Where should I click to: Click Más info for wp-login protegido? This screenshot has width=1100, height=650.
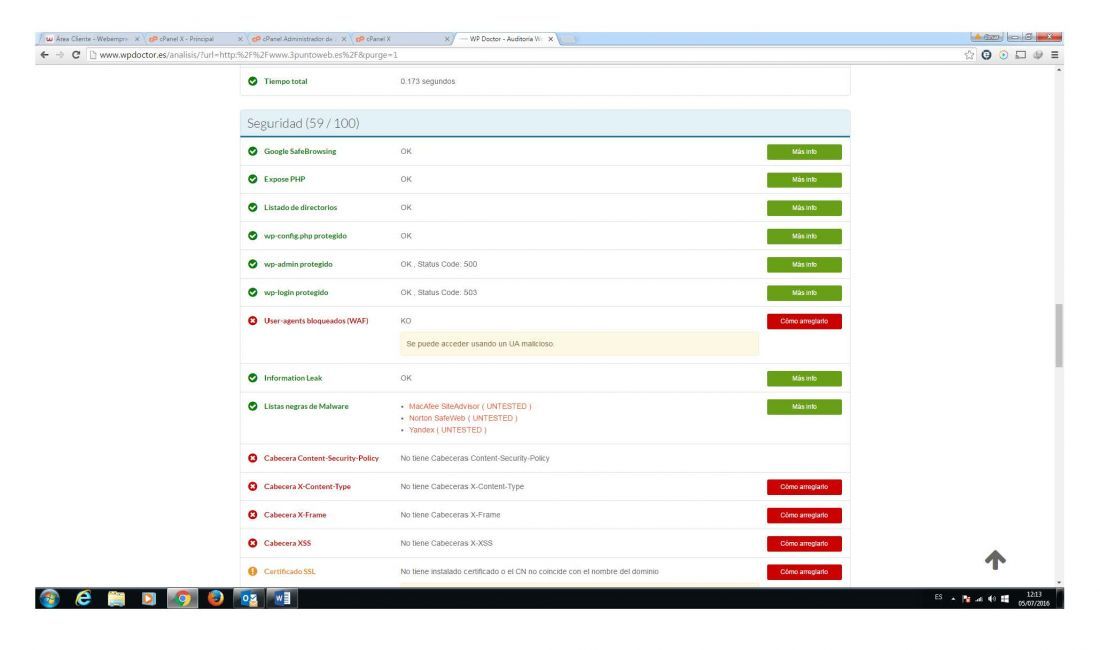click(x=804, y=292)
